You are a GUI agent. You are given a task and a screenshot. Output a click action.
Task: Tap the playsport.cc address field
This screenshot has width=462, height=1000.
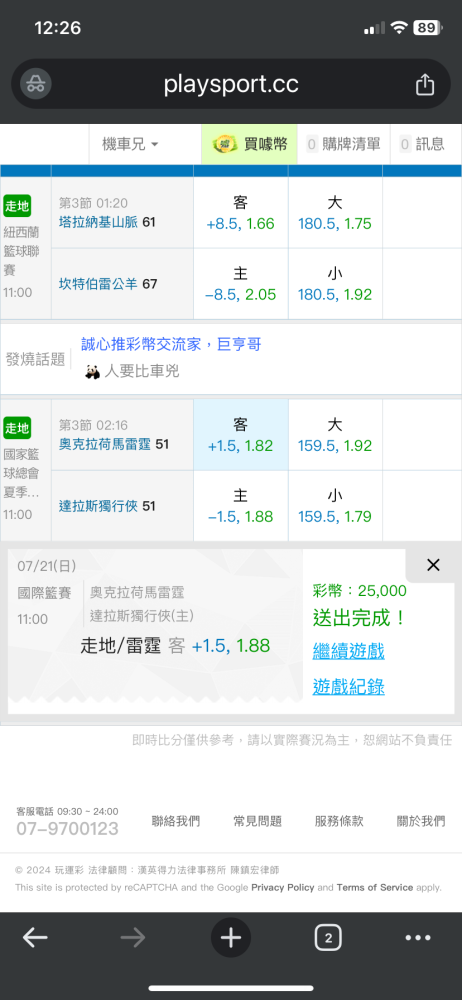231,84
